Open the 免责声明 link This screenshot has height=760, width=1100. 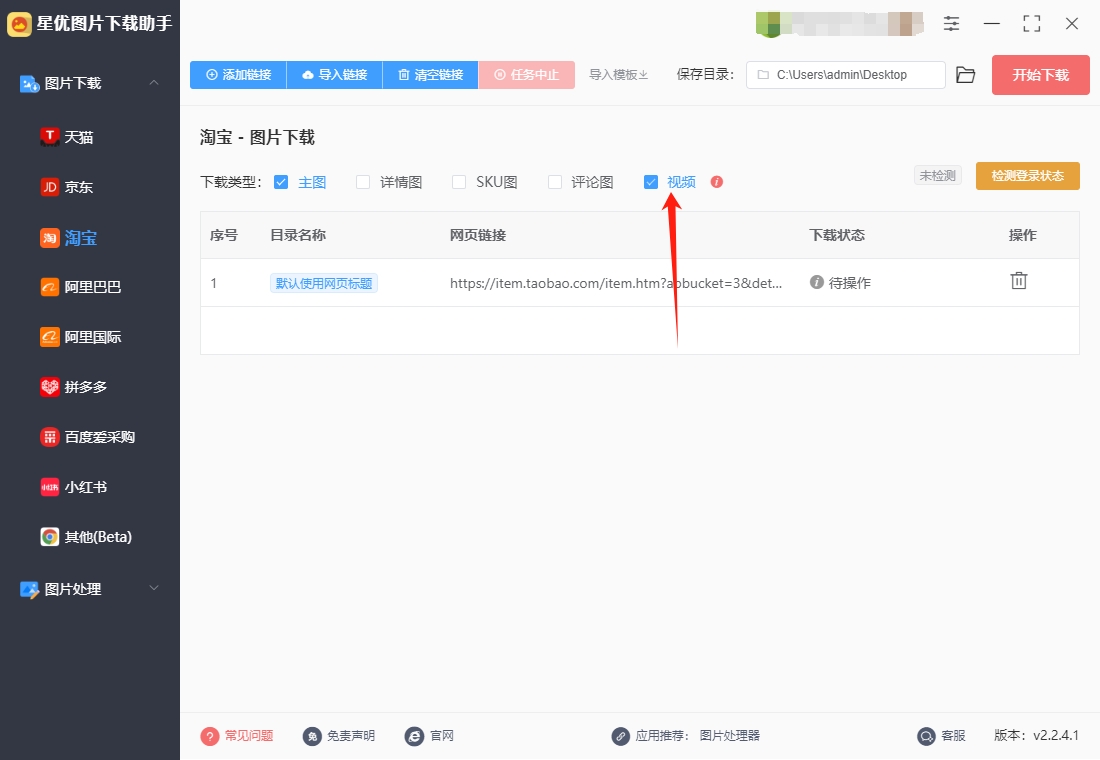339,735
